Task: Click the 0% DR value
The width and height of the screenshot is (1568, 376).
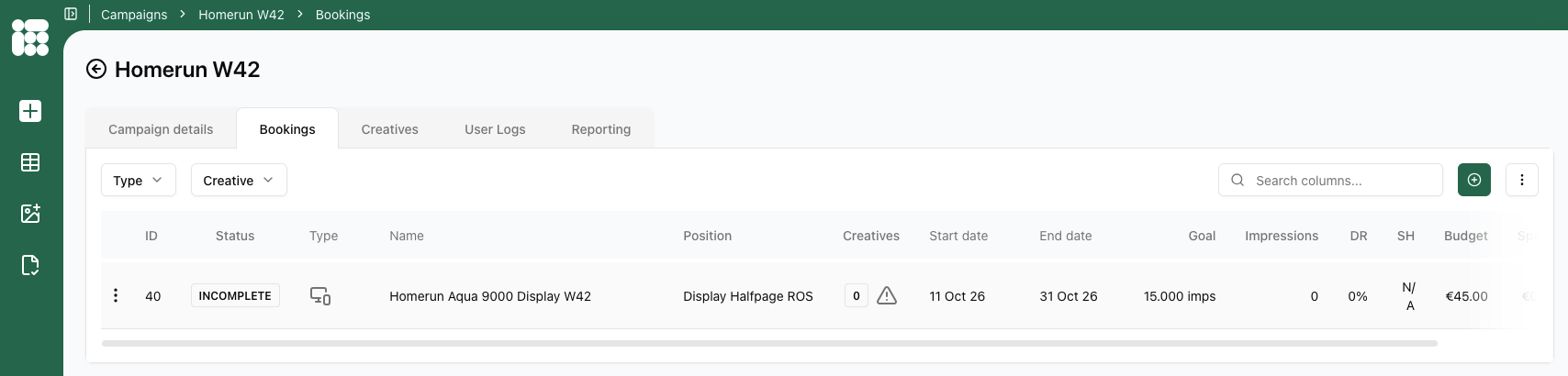Action: pyautogui.click(x=1358, y=296)
